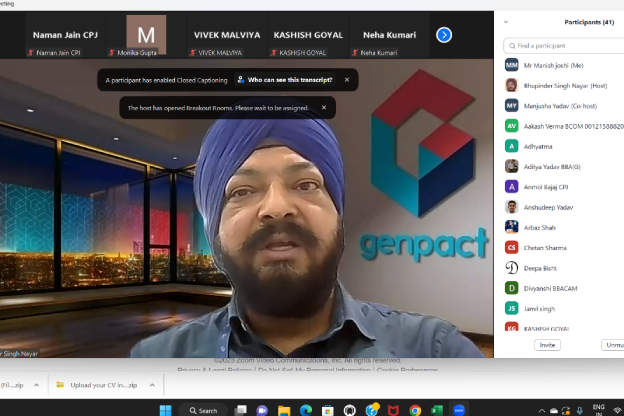The width and height of the screenshot is (624, 416).
Task: Click the blue next-page arrow in video strip
Action: (444, 35)
